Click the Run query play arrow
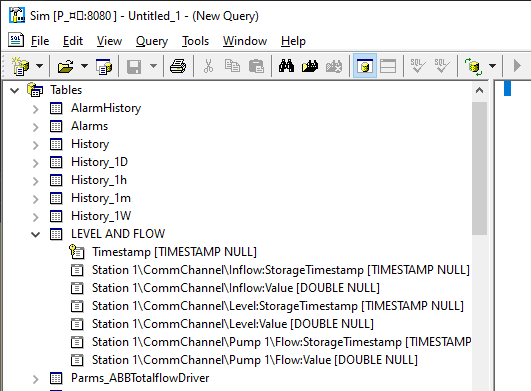The width and height of the screenshot is (531, 391). coord(517,66)
